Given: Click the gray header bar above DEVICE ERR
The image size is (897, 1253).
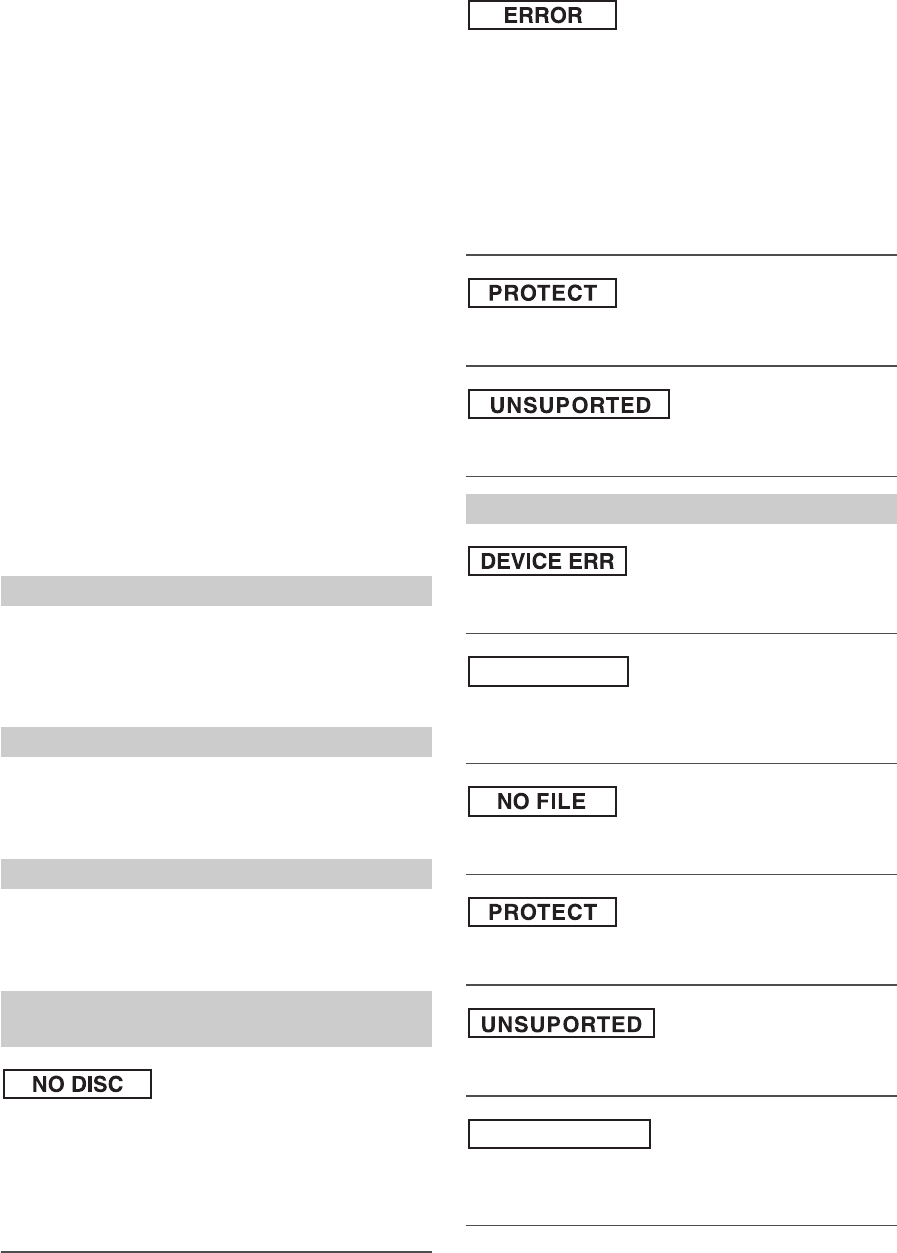Looking at the screenshot, I should [x=682, y=509].
